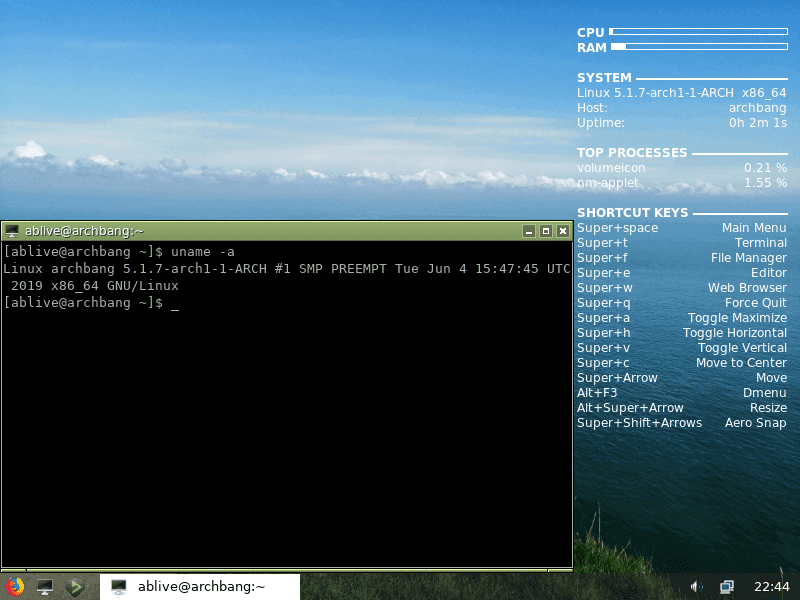The height and width of the screenshot is (600, 800).
Task: Open the network monitor tray icon
Action: 726,588
